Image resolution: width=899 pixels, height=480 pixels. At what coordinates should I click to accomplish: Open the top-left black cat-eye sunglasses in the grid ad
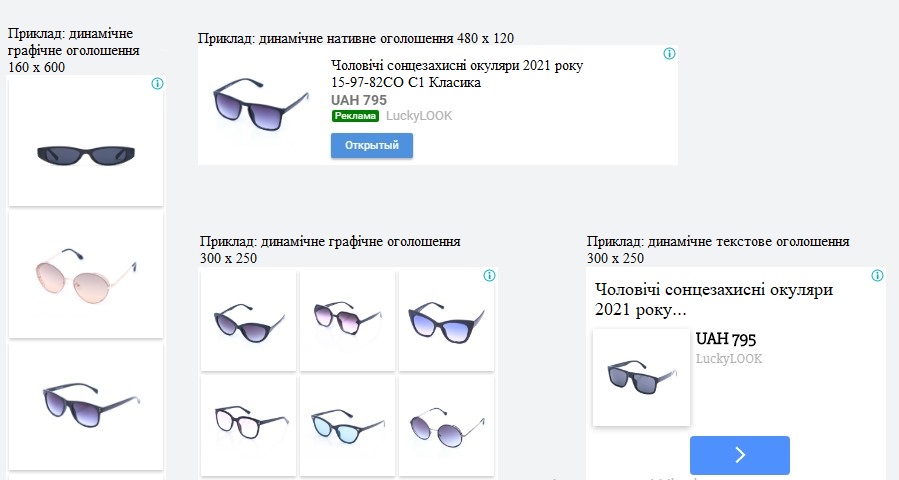(248, 321)
